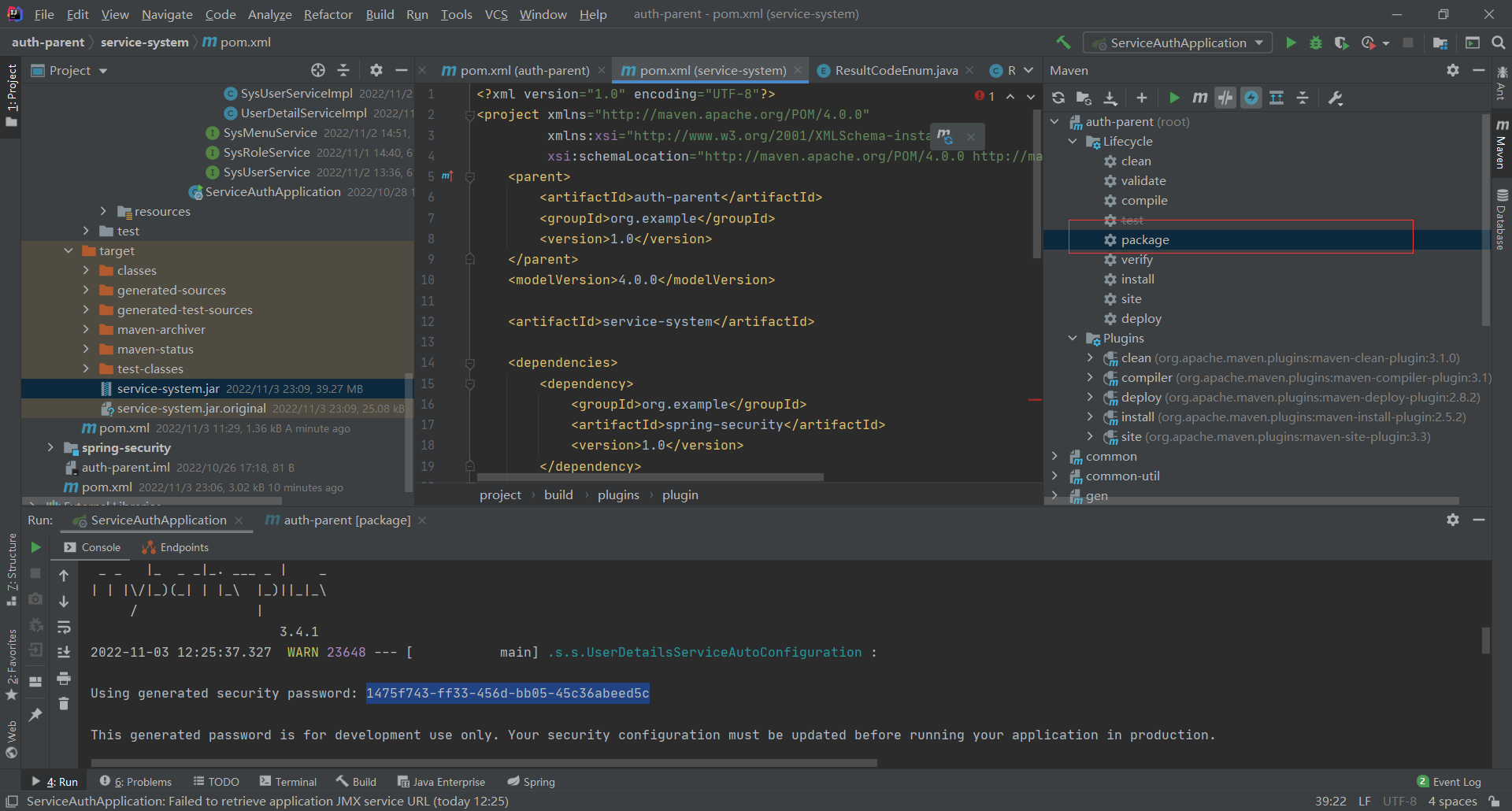Open the Refactor menu

point(328,14)
